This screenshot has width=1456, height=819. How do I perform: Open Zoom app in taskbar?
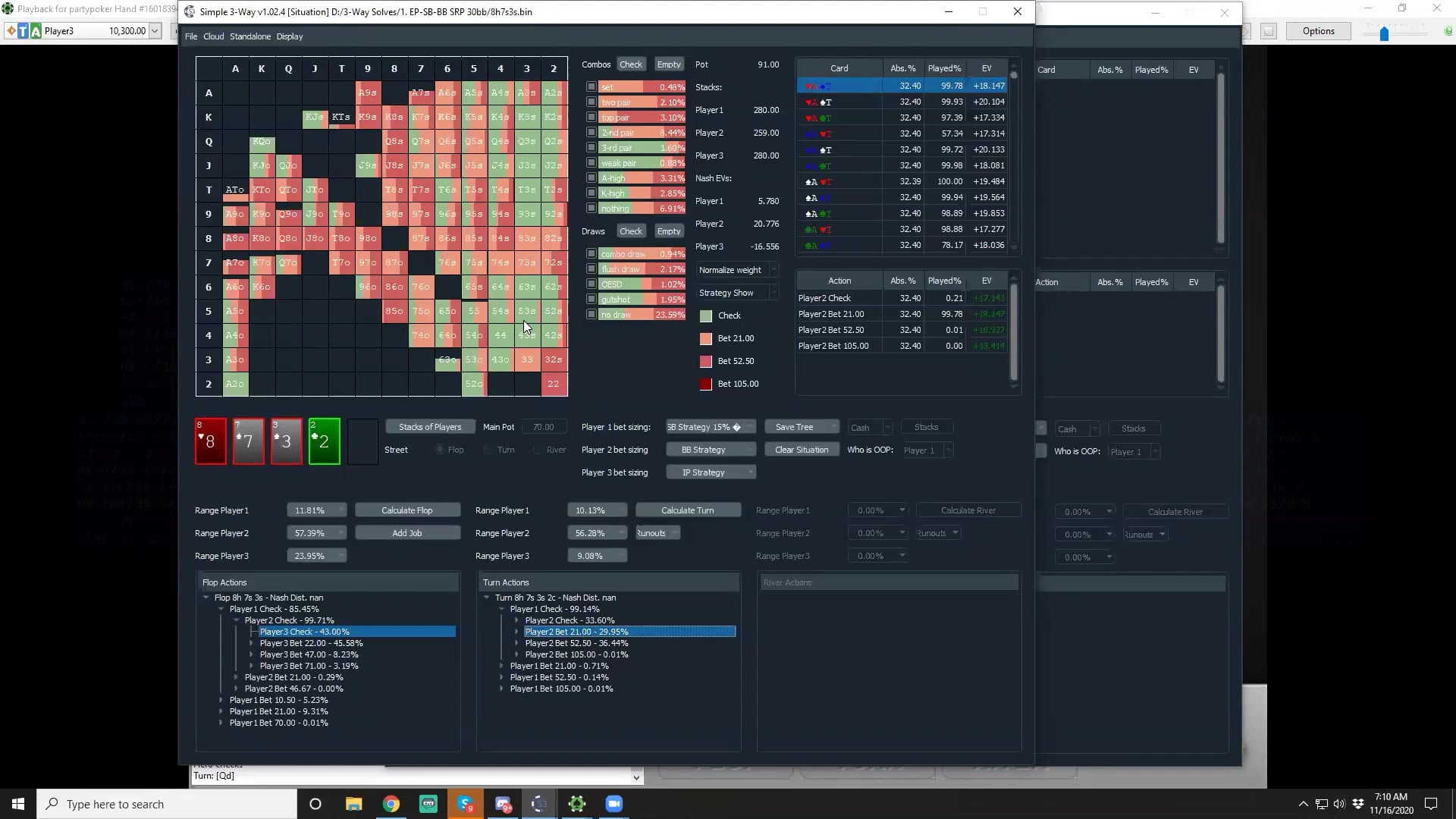(614, 804)
